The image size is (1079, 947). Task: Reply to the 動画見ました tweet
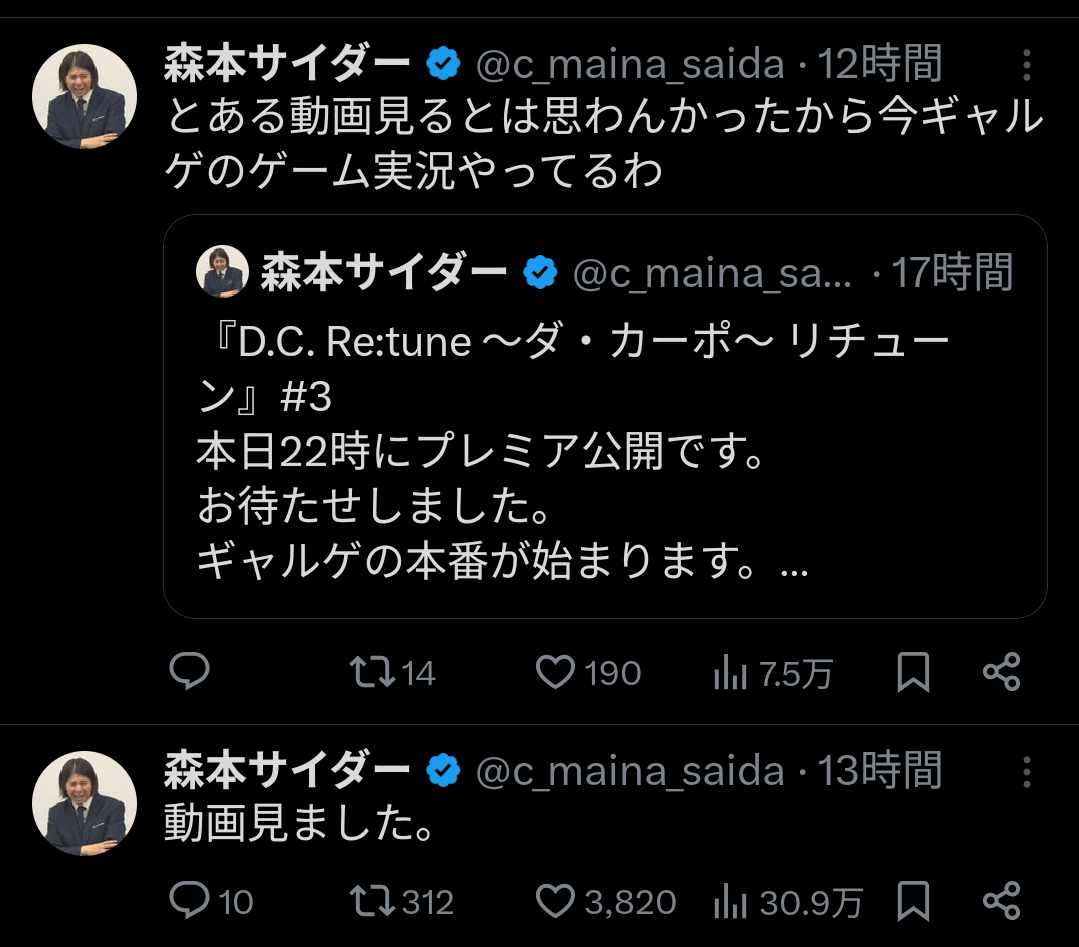(188, 901)
